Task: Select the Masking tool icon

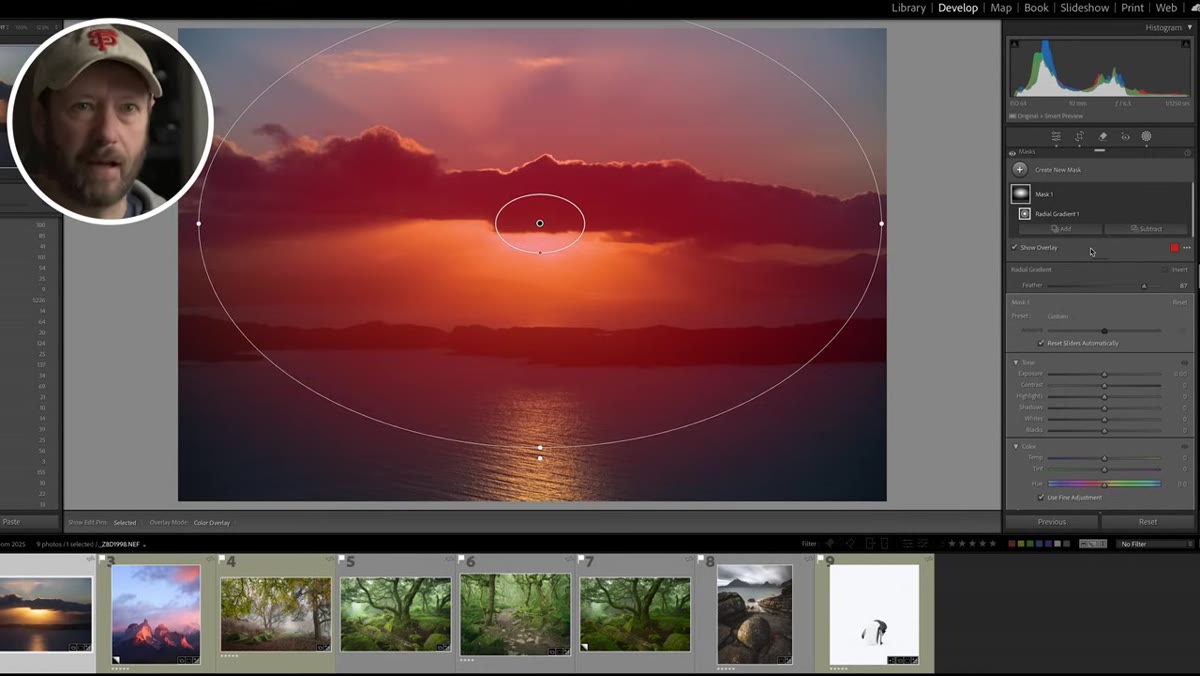Action: (1146, 136)
